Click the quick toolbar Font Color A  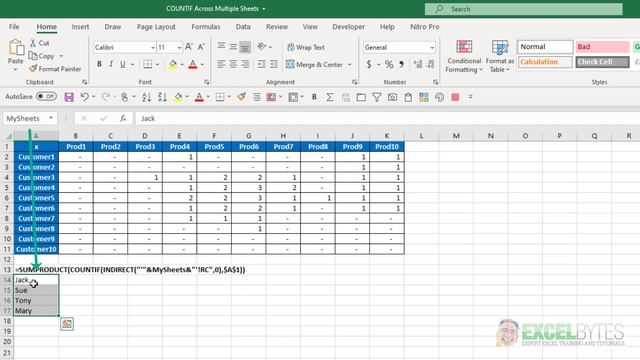pos(199,97)
